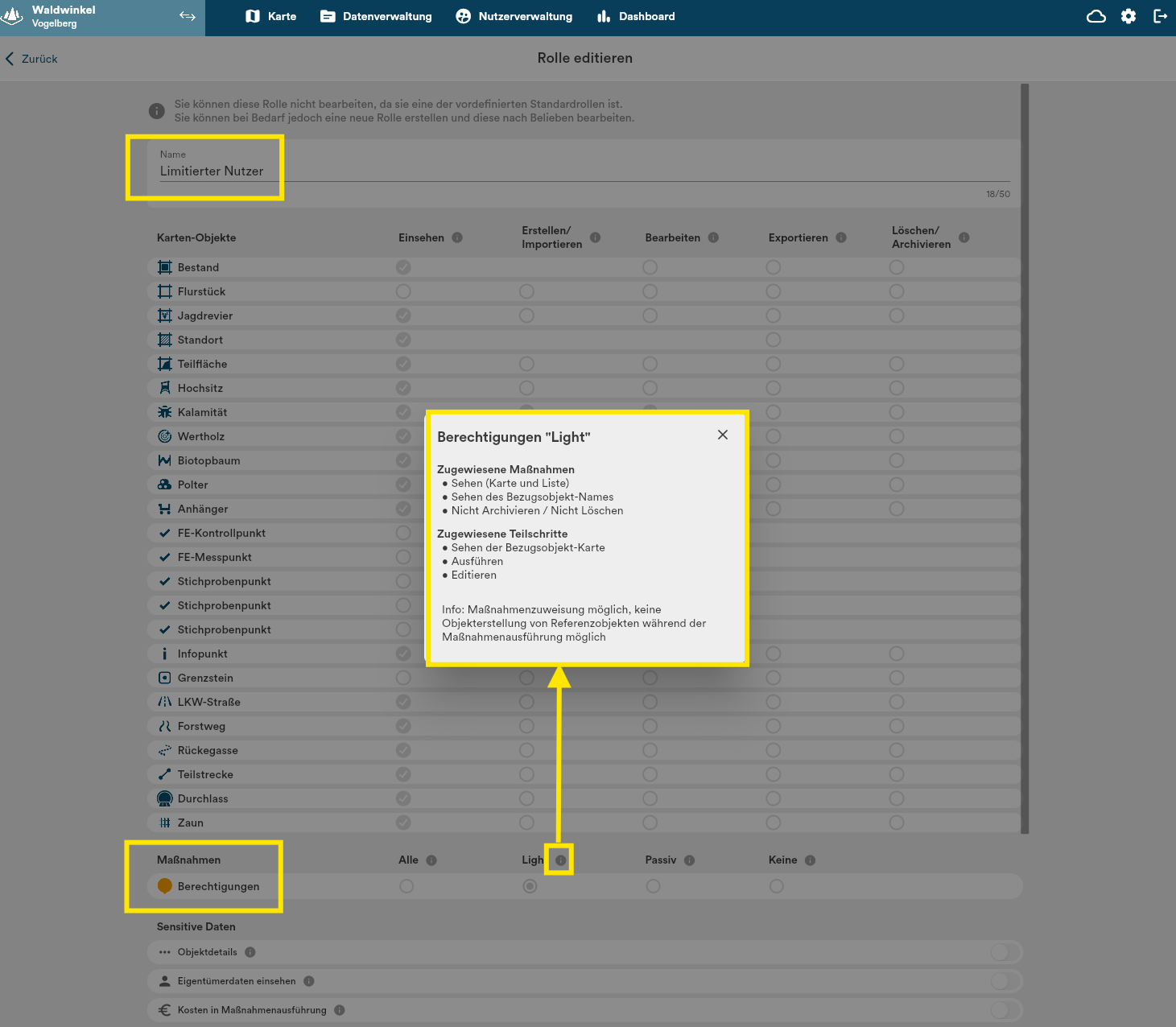Click the info icon next to Einsehen
The height and width of the screenshot is (1027, 1176).
point(457,237)
